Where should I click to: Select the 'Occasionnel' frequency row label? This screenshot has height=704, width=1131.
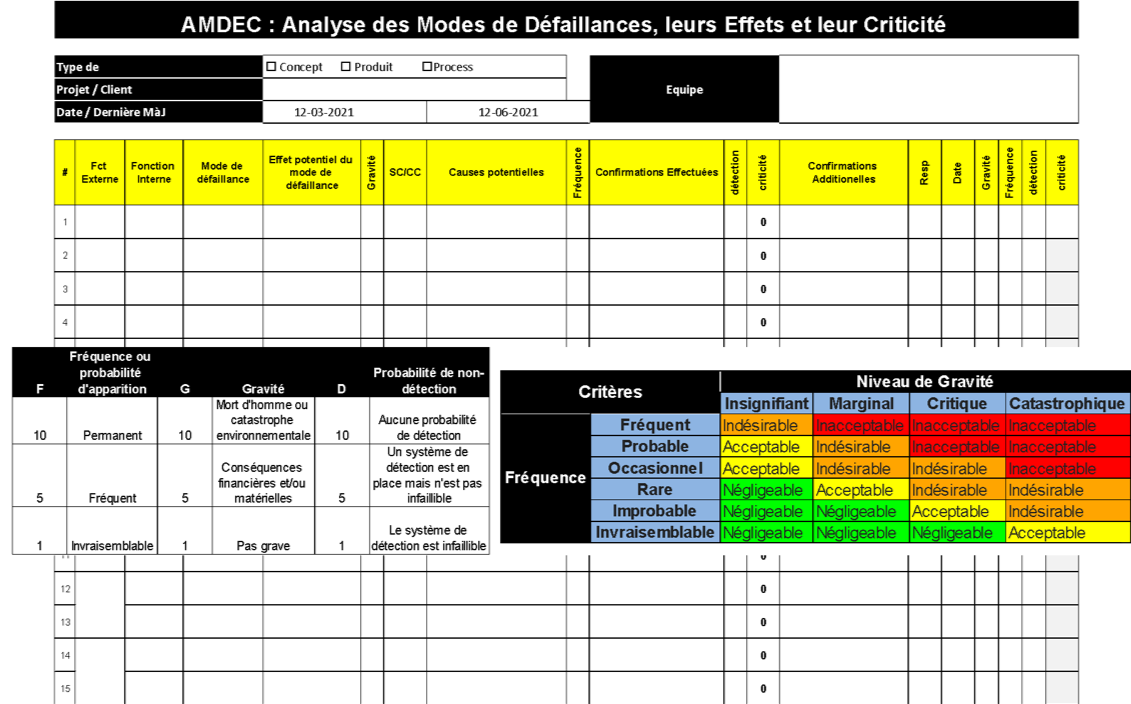tap(655, 468)
